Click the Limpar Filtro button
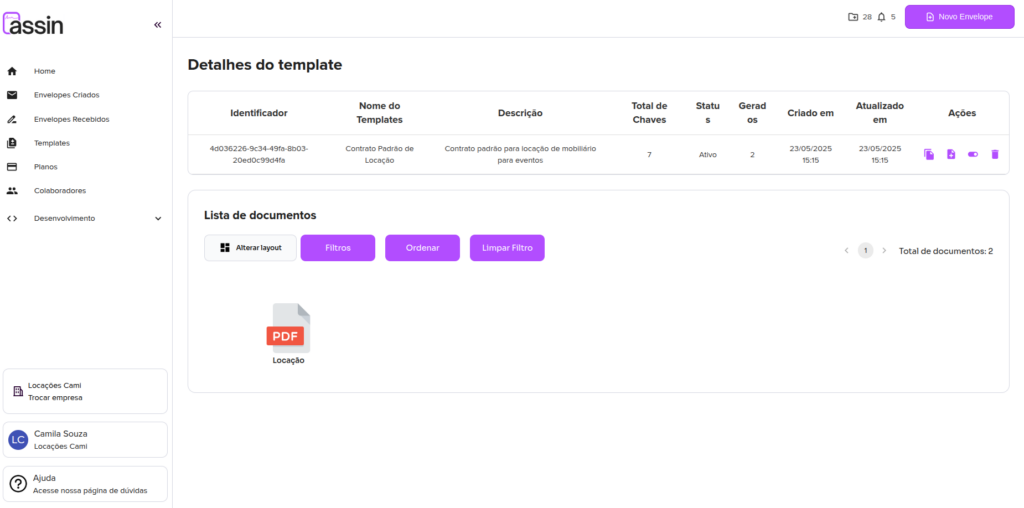This screenshot has height=508, width=1024. click(x=507, y=248)
